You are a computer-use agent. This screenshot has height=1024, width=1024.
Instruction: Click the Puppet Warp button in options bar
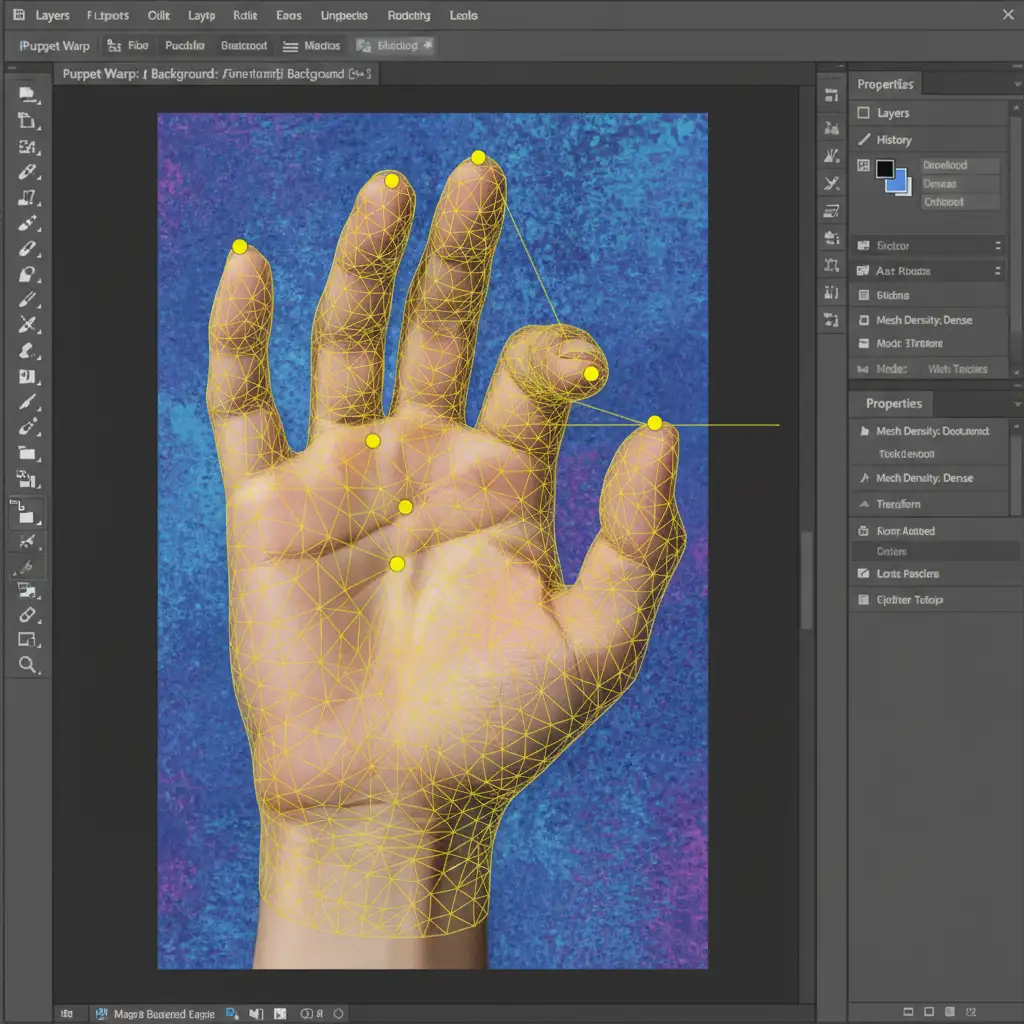(x=56, y=46)
